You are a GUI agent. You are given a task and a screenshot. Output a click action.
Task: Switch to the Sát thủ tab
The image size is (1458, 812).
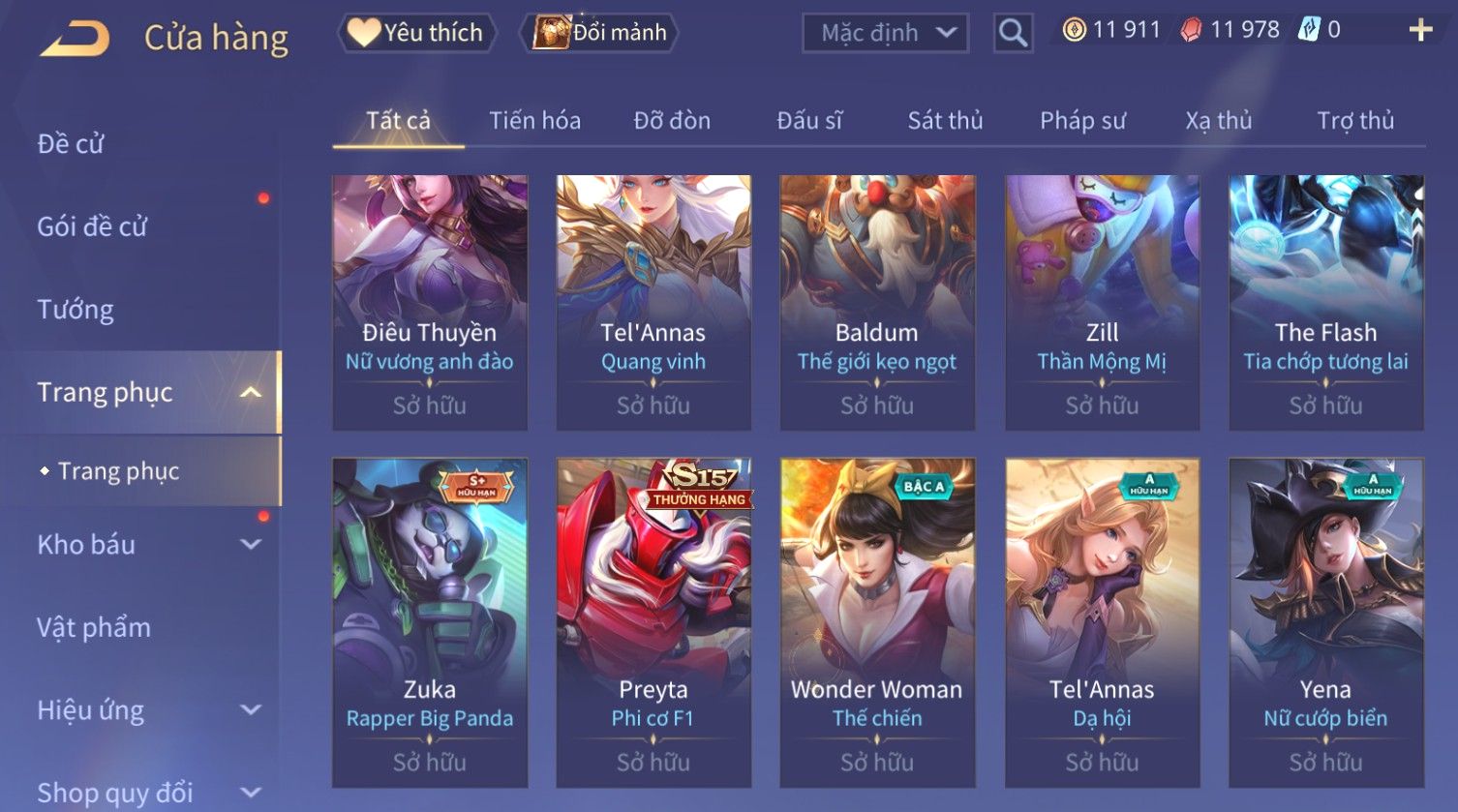(x=945, y=120)
